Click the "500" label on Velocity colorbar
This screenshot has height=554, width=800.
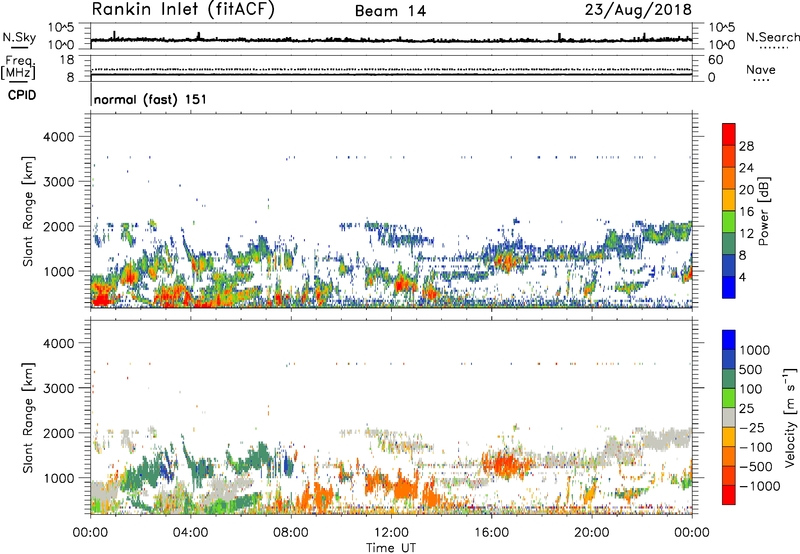click(x=751, y=369)
